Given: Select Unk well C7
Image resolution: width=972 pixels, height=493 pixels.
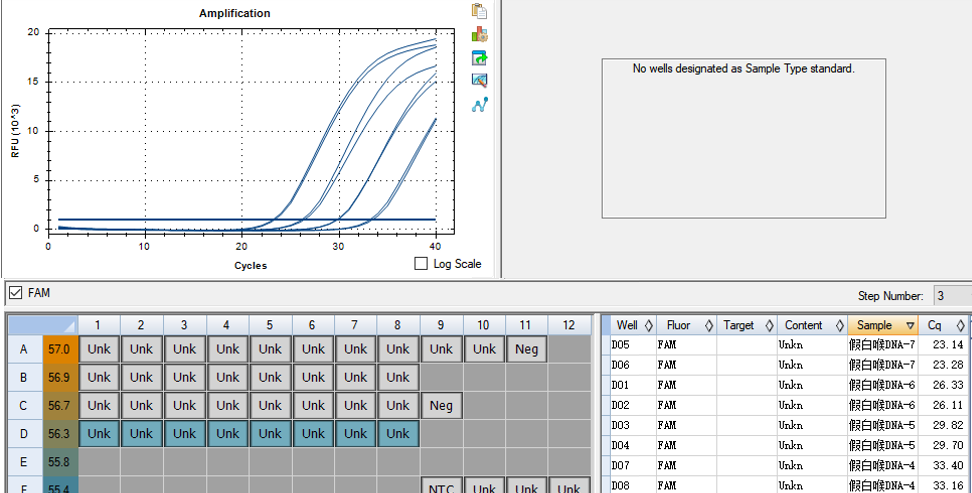Looking at the screenshot, I should [355, 406].
